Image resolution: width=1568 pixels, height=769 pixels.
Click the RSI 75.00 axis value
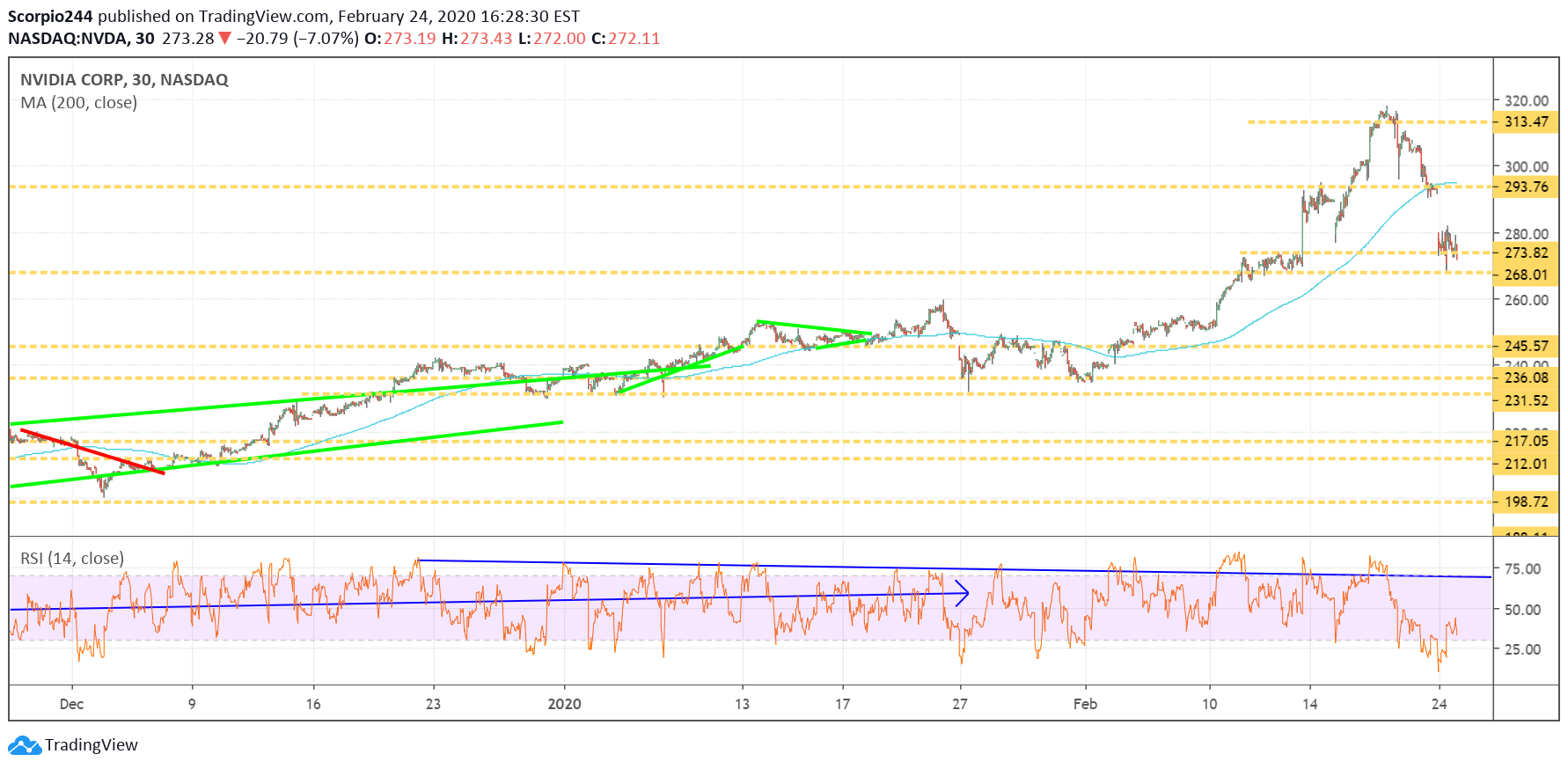click(x=1522, y=569)
